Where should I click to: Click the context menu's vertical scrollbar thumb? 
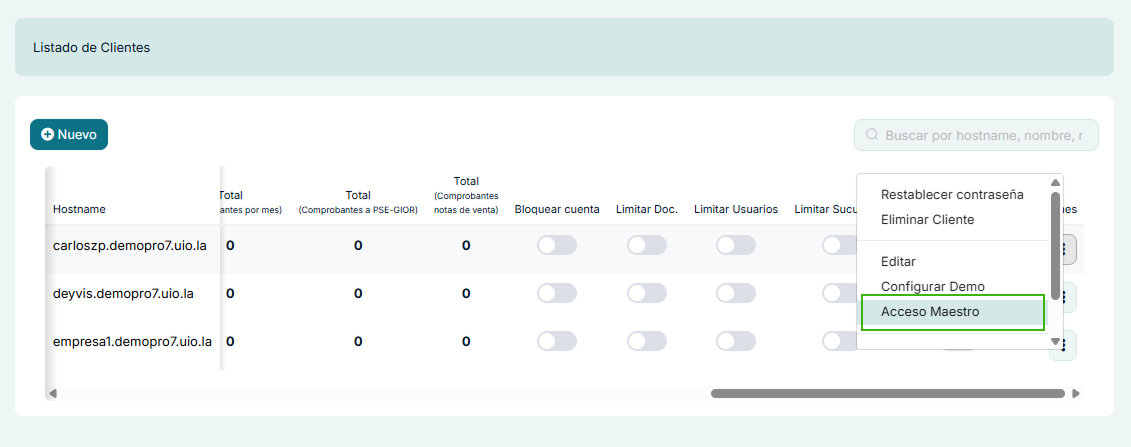[x=1054, y=245]
